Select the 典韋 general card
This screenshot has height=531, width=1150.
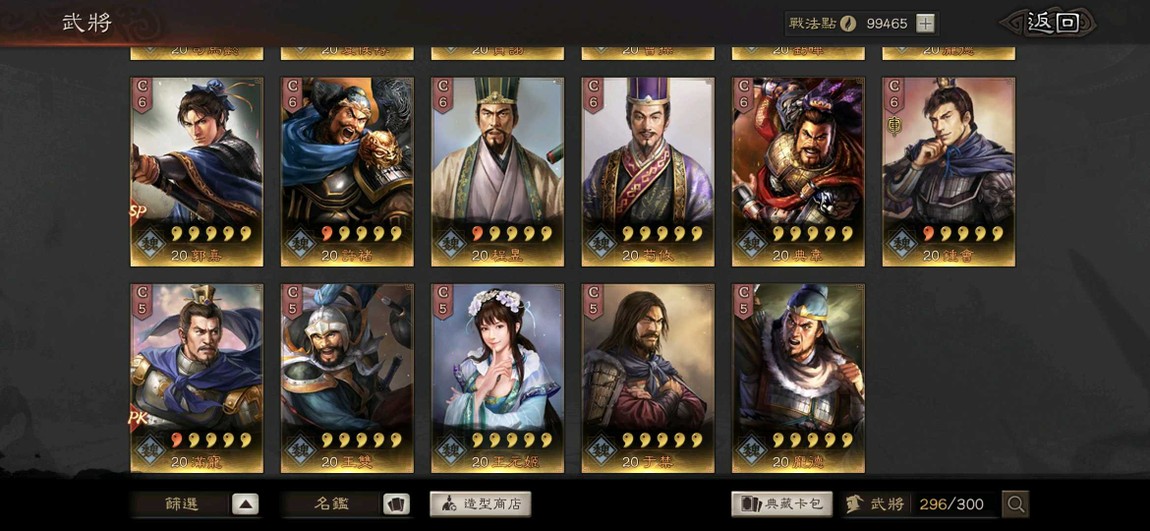click(x=798, y=172)
